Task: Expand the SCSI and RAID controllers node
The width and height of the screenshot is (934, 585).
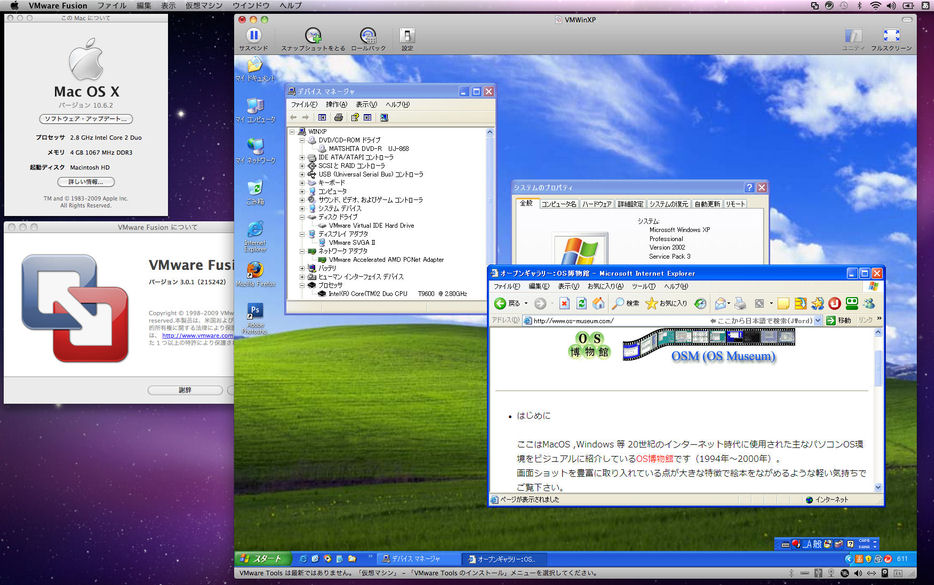Action: [303, 166]
